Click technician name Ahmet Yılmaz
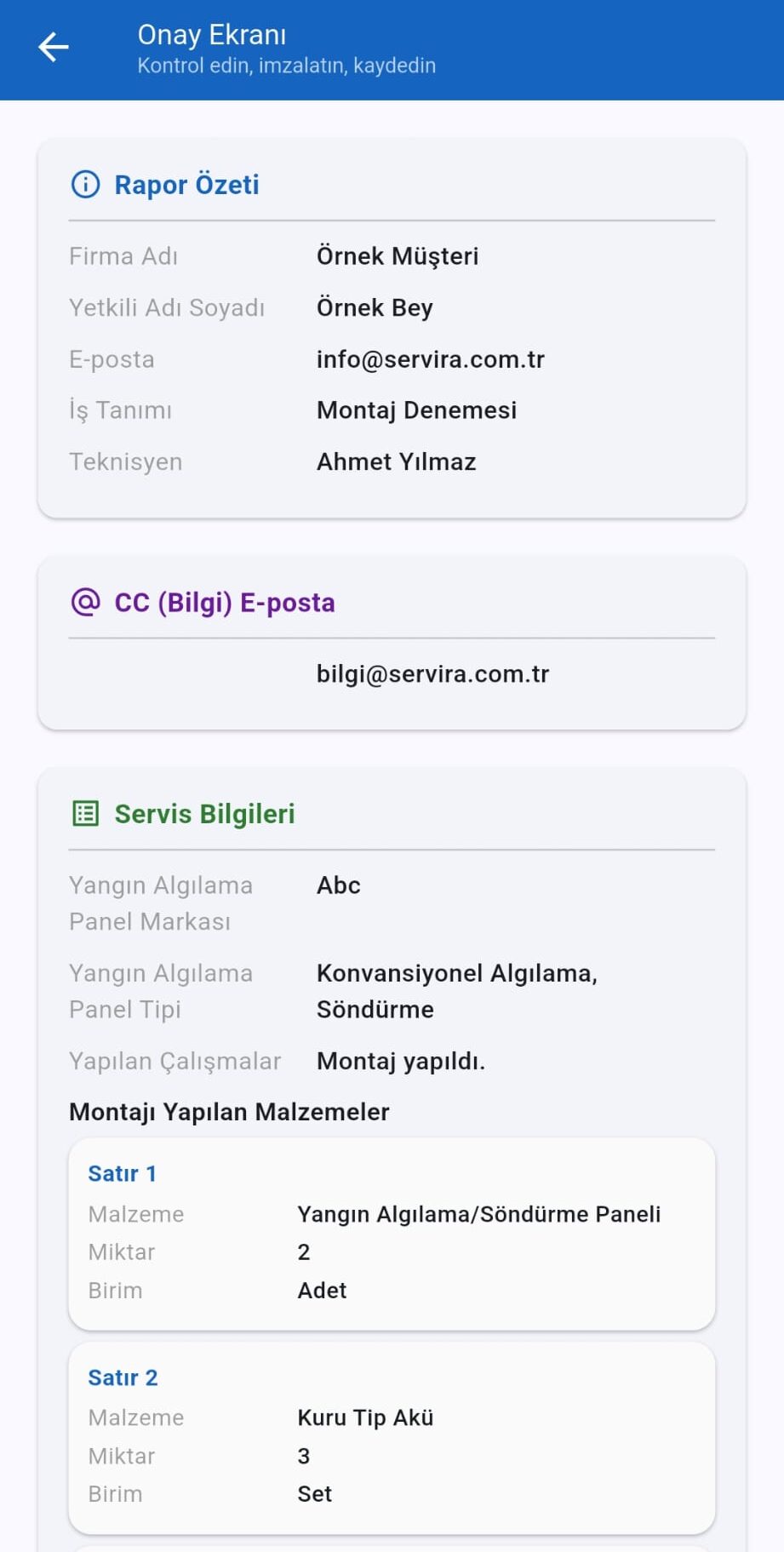 [x=396, y=461]
